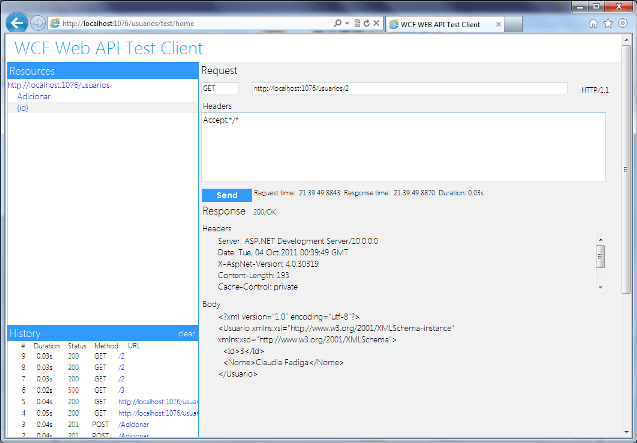Open the address bar dropdown arrow

[346, 22]
